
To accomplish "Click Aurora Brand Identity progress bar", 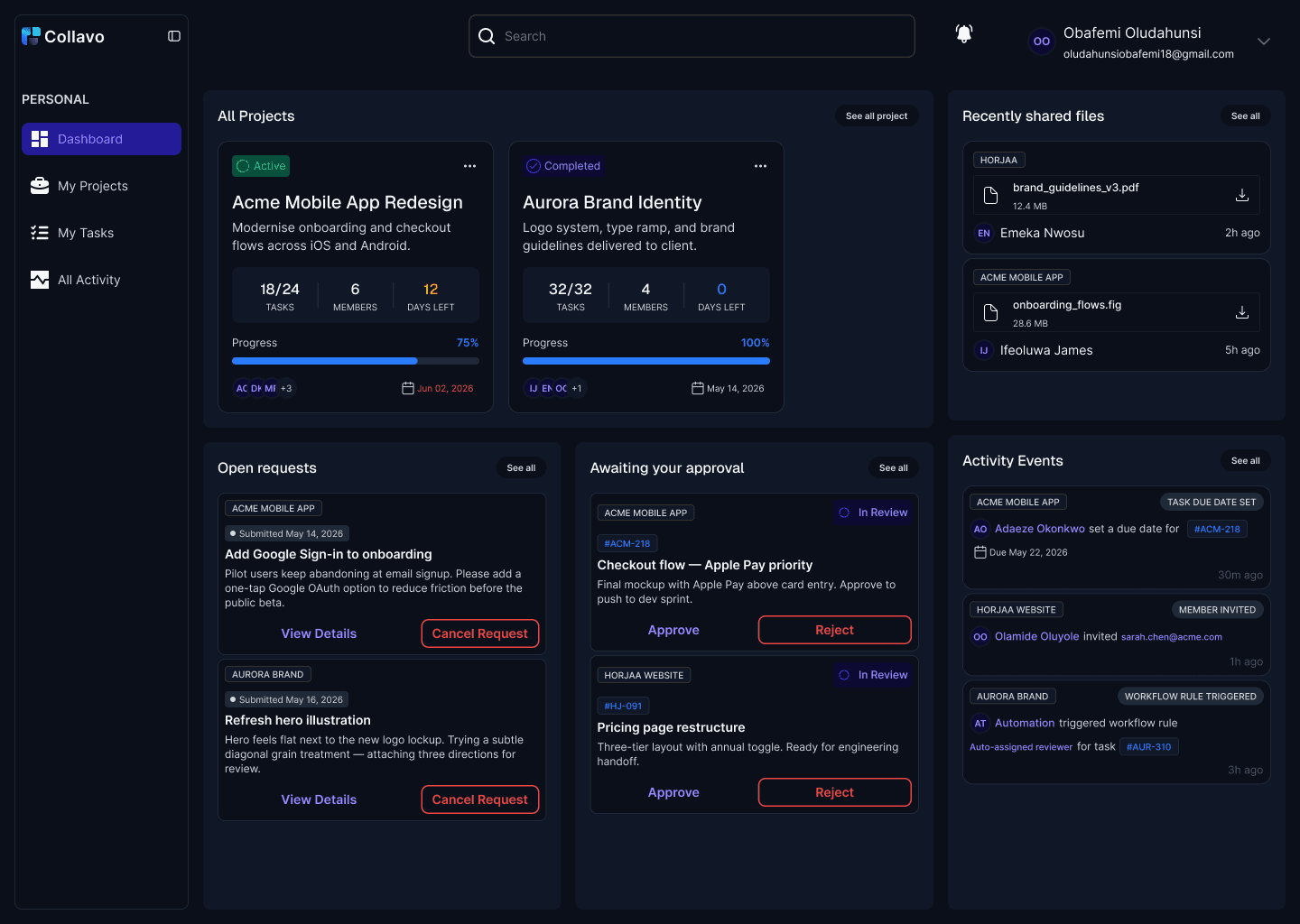I will pyautogui.click(x=646, y=361).
